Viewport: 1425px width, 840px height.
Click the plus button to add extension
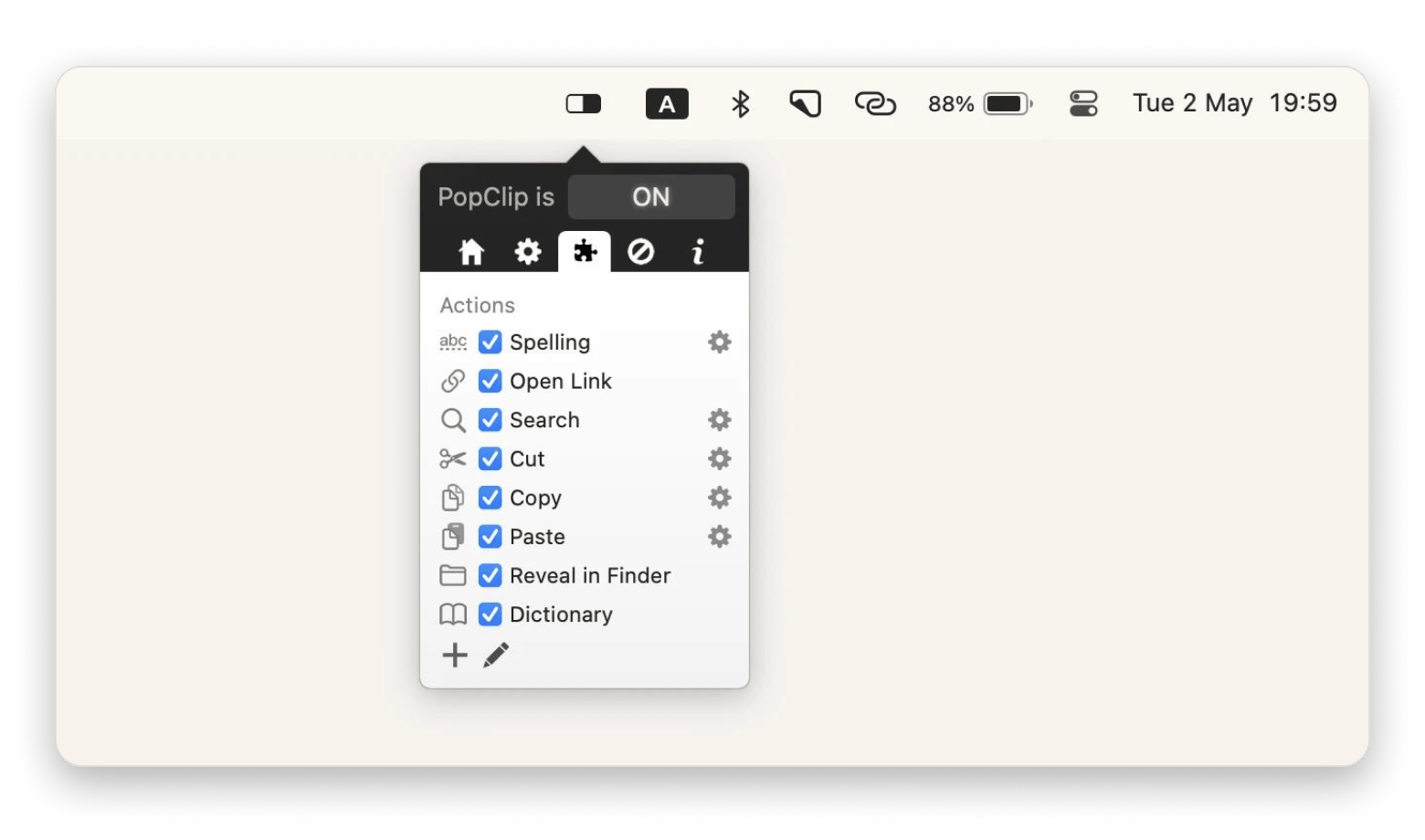[455, 655]
